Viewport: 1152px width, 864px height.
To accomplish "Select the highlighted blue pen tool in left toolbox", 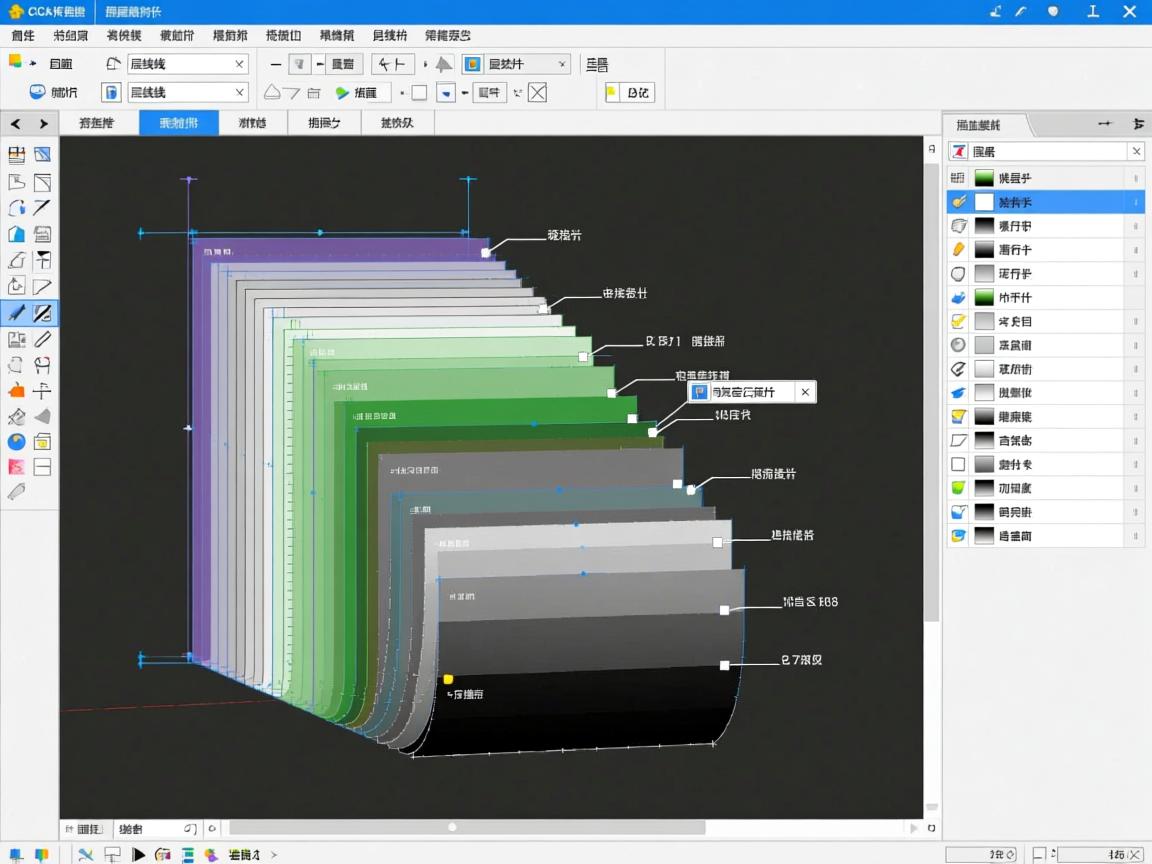I will point(16,313).
